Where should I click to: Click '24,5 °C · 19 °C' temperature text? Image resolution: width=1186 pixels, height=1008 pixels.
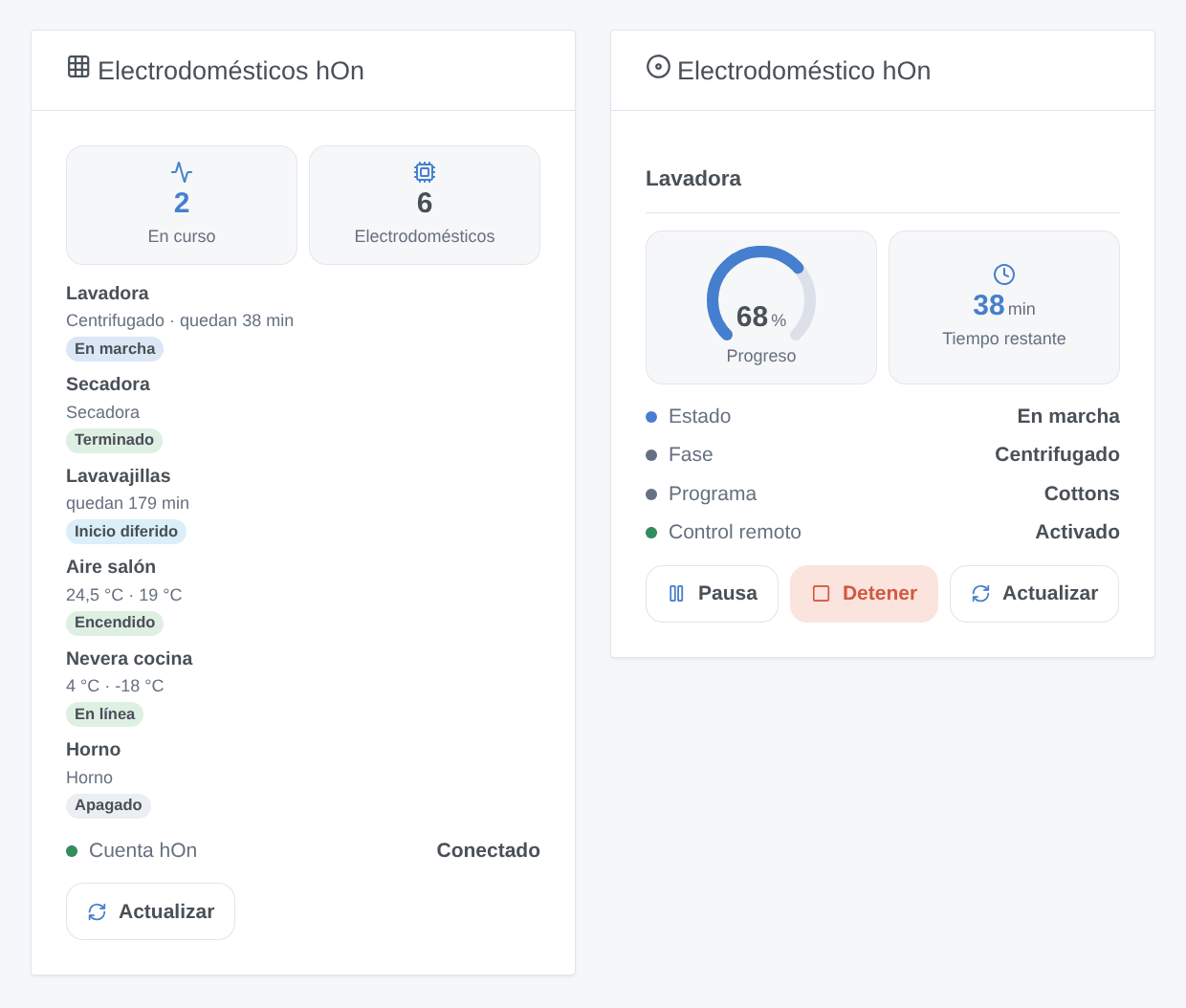pyautogui.click(x=124, y=595)
